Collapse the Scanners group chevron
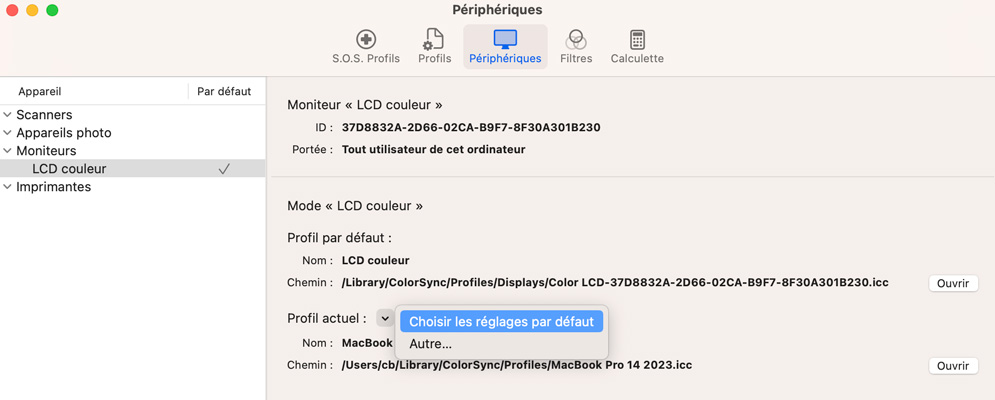995x400 pixels. (x=7, y=115)
